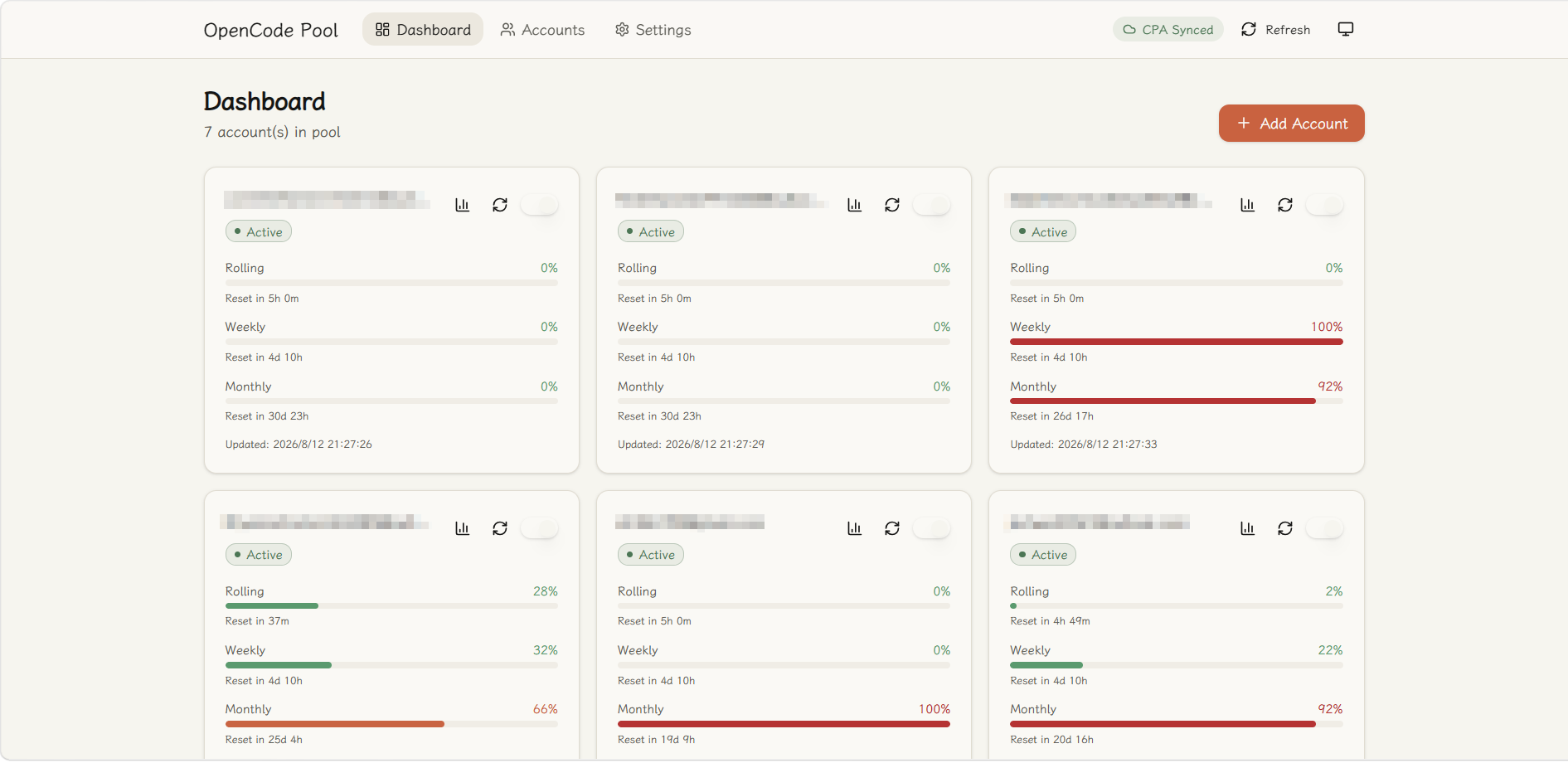Open usage chart on the top-middle account card
The height and width of the screenshot is (763, 1568).
[x=855, y=205]
